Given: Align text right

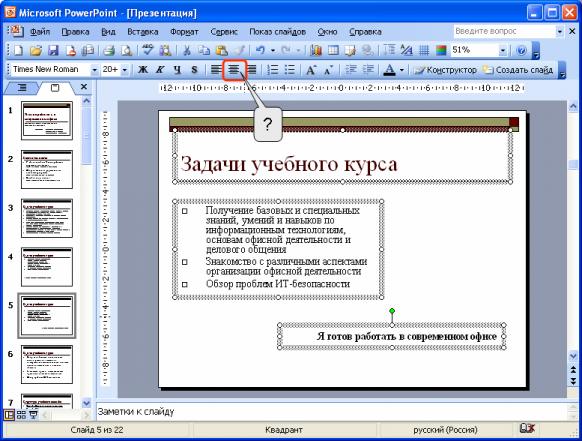Looking at the screenshot, I should click(x=251, y=69).
